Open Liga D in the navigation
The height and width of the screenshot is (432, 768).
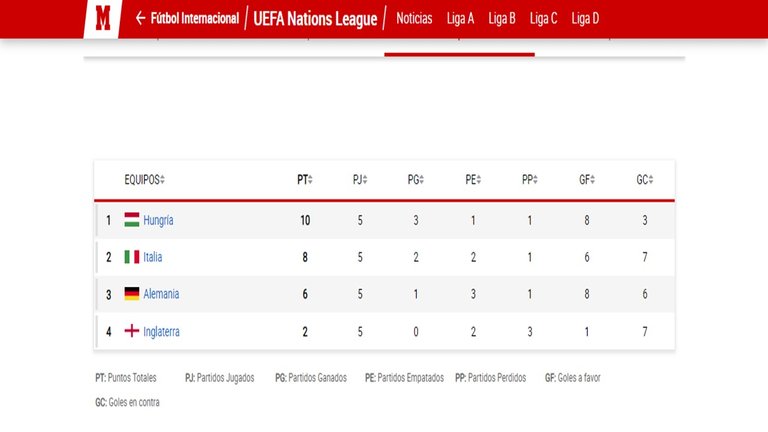pyautogui.click(x=585, y=19)
